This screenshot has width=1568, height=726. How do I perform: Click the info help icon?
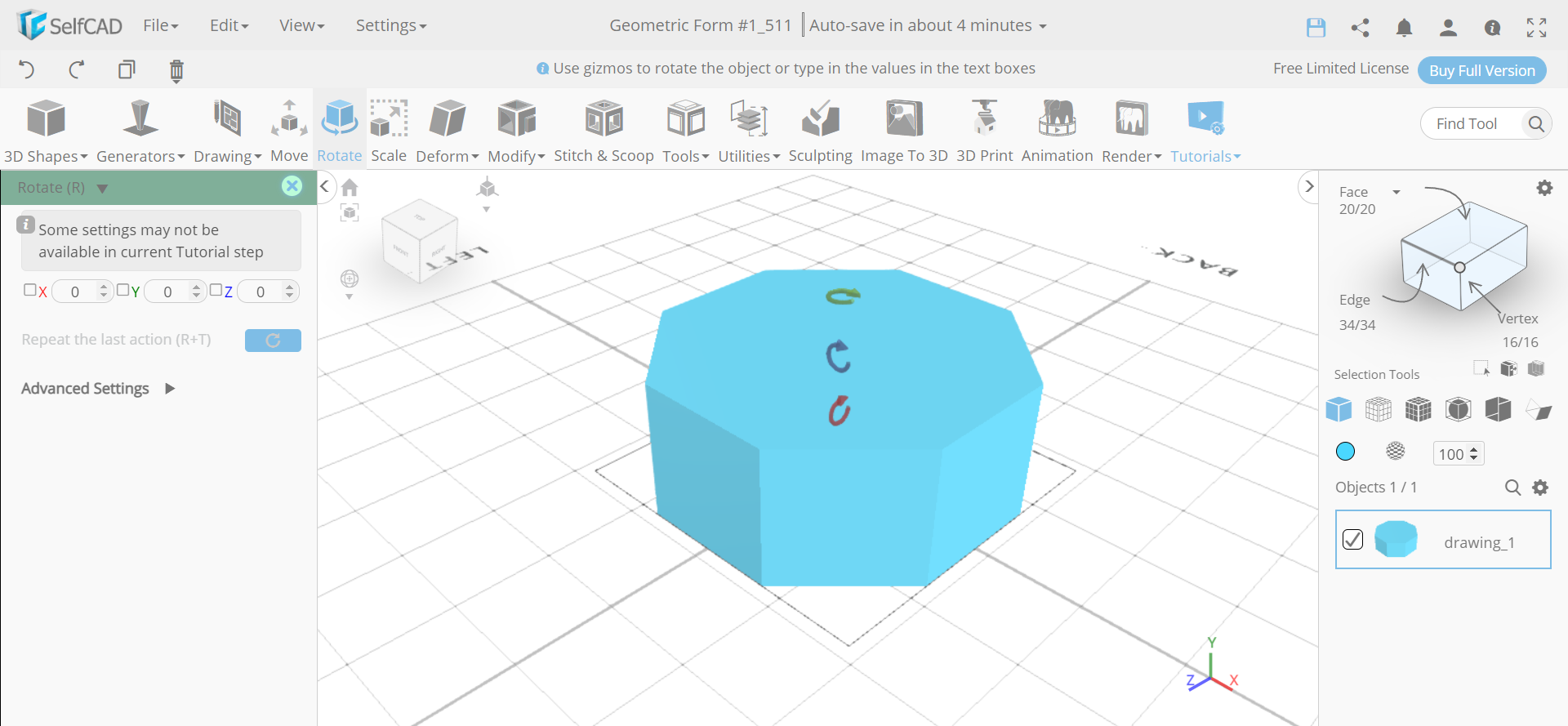[1492, 28]
